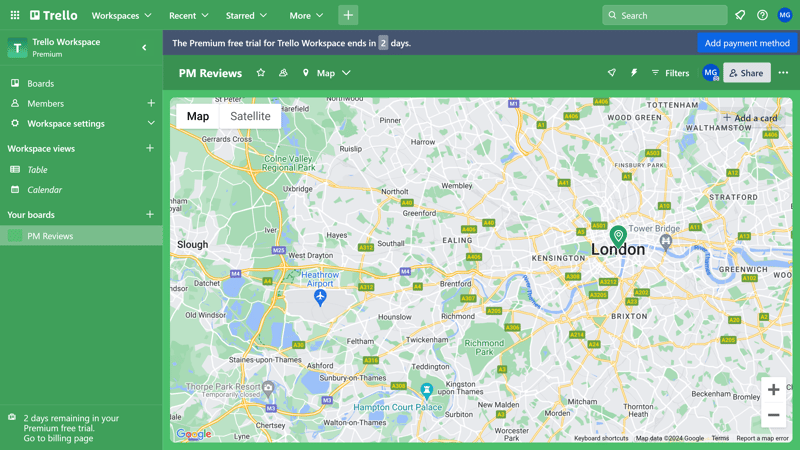Screen dimensions: 800x450
Task: Click the PM Reviews board title
Action: click(x=210, y=73)
